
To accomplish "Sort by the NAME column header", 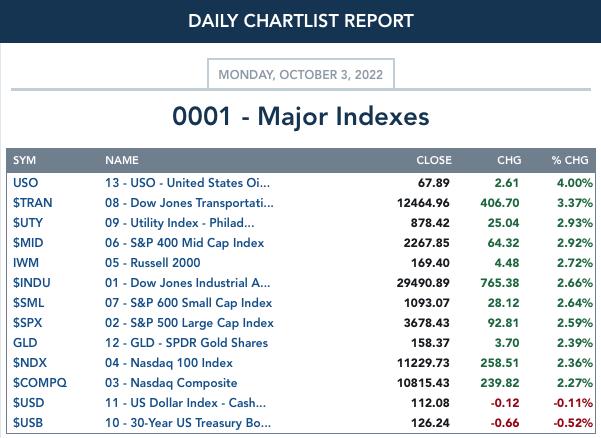I will [122, 160].
